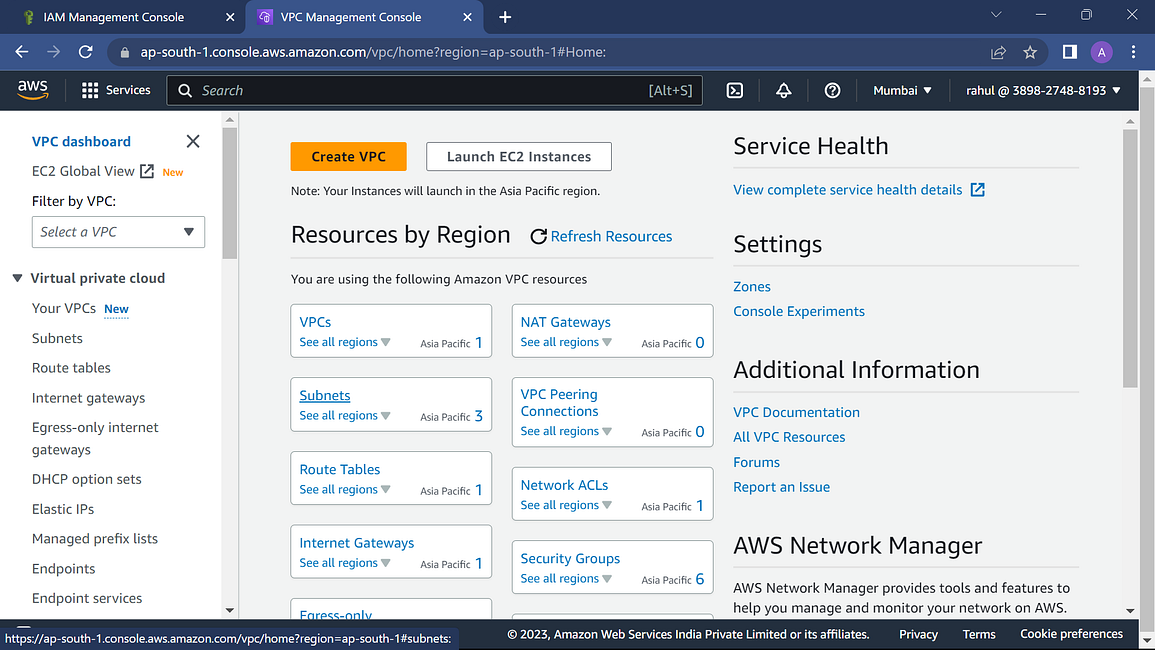This screenshot has width=1155, height=650.
Task: Click the tab search chevron in title bar
Action: (x=996, y=15)
